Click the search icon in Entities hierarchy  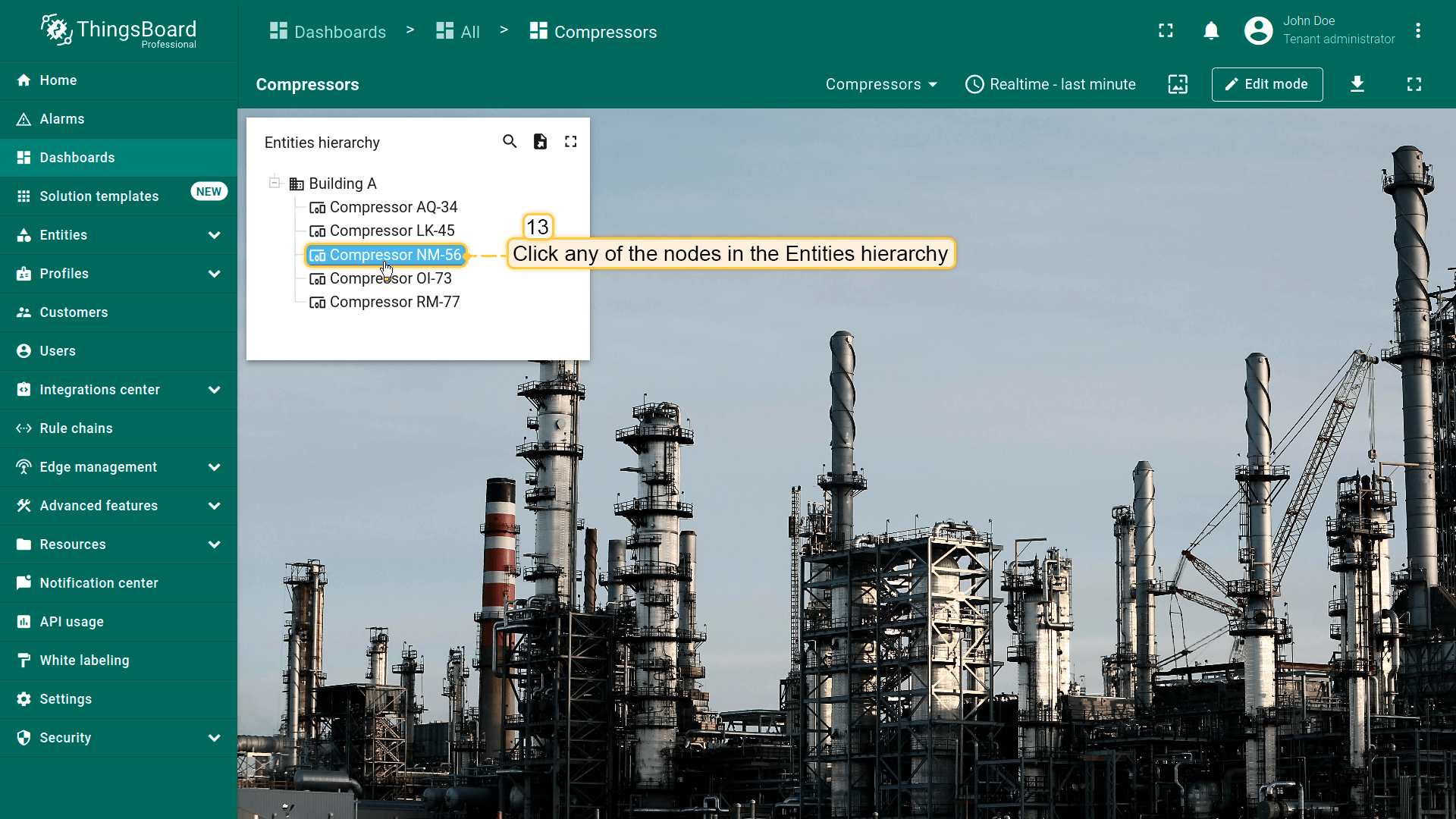click(510, 142)
